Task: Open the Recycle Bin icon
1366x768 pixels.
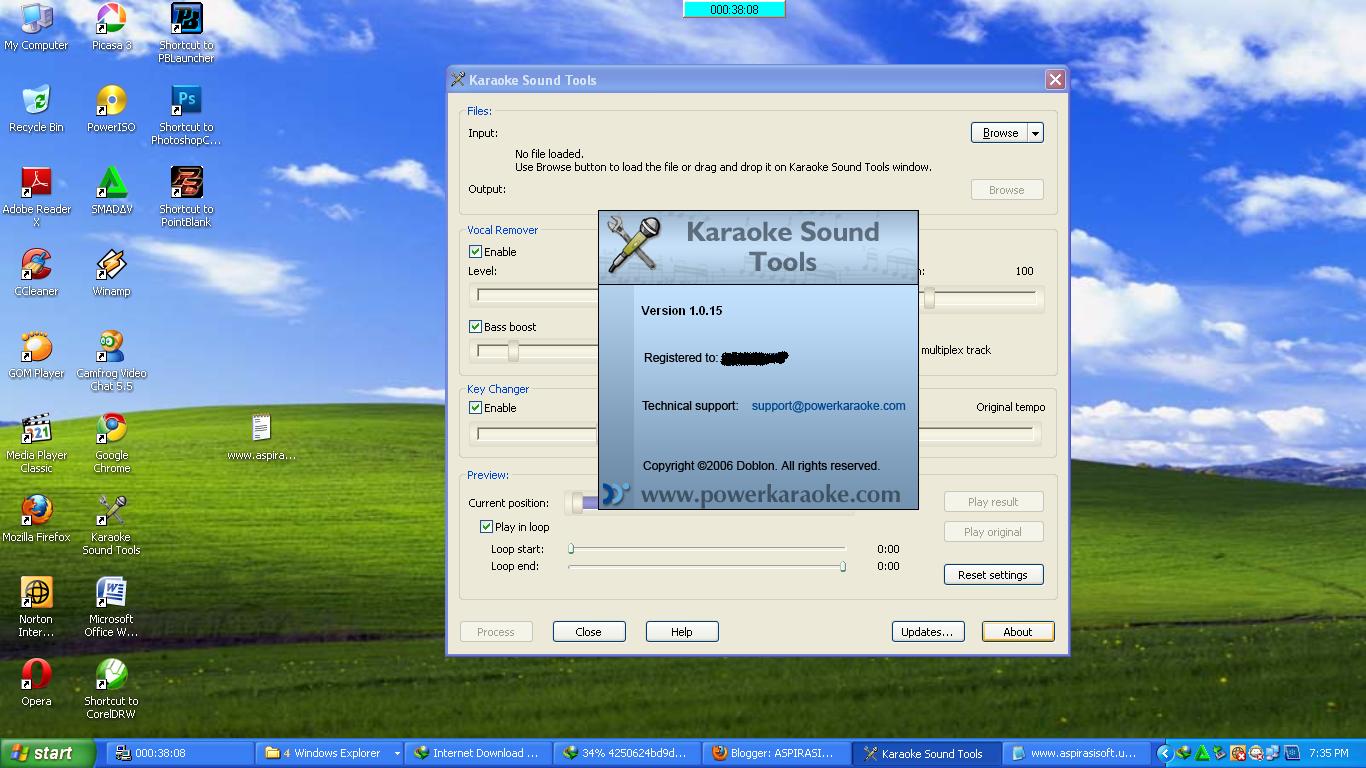Action: [x=36, y=109]
